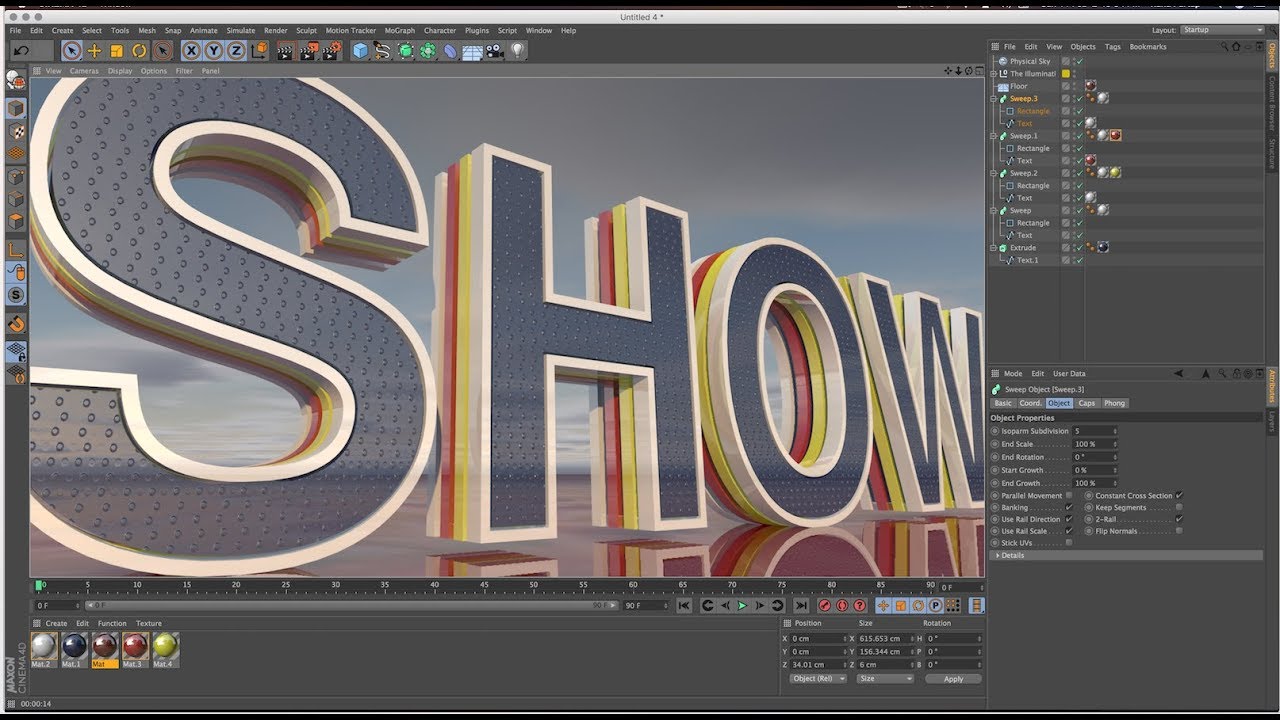Select the Scale tool in top toolbar

(116, 51)
